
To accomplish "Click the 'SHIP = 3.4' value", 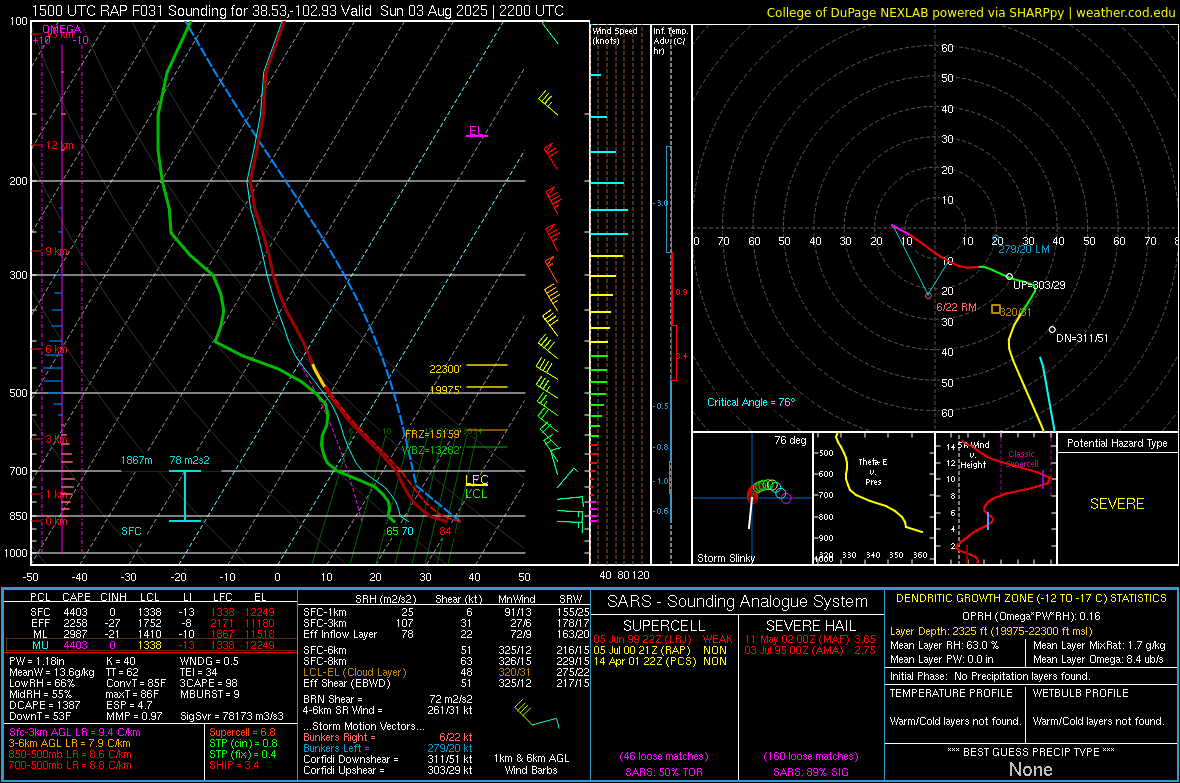I will click(x=234, y=765).
